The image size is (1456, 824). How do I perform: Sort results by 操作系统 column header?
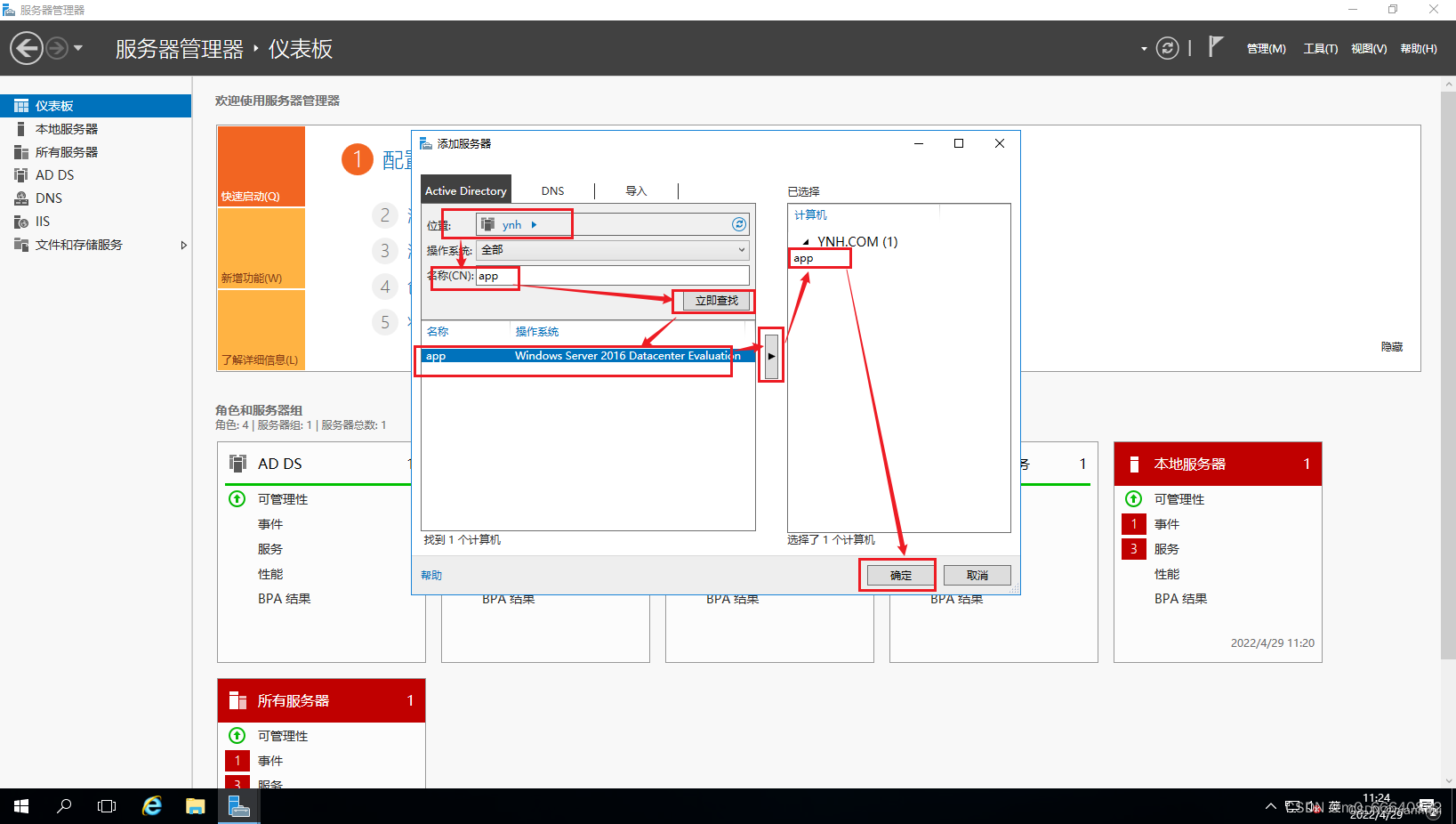click(537, 331)
